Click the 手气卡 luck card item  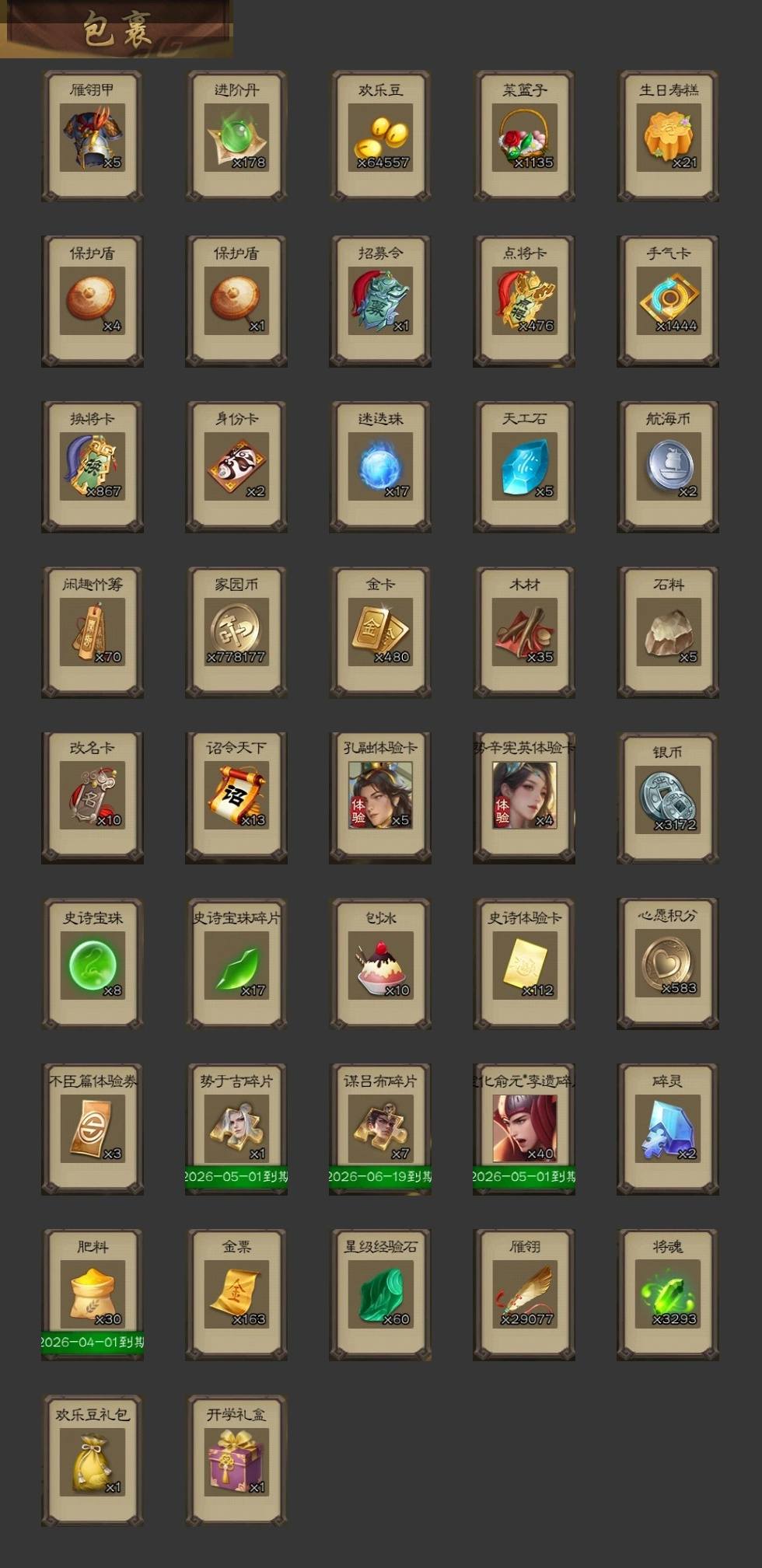tap(668, 301)
